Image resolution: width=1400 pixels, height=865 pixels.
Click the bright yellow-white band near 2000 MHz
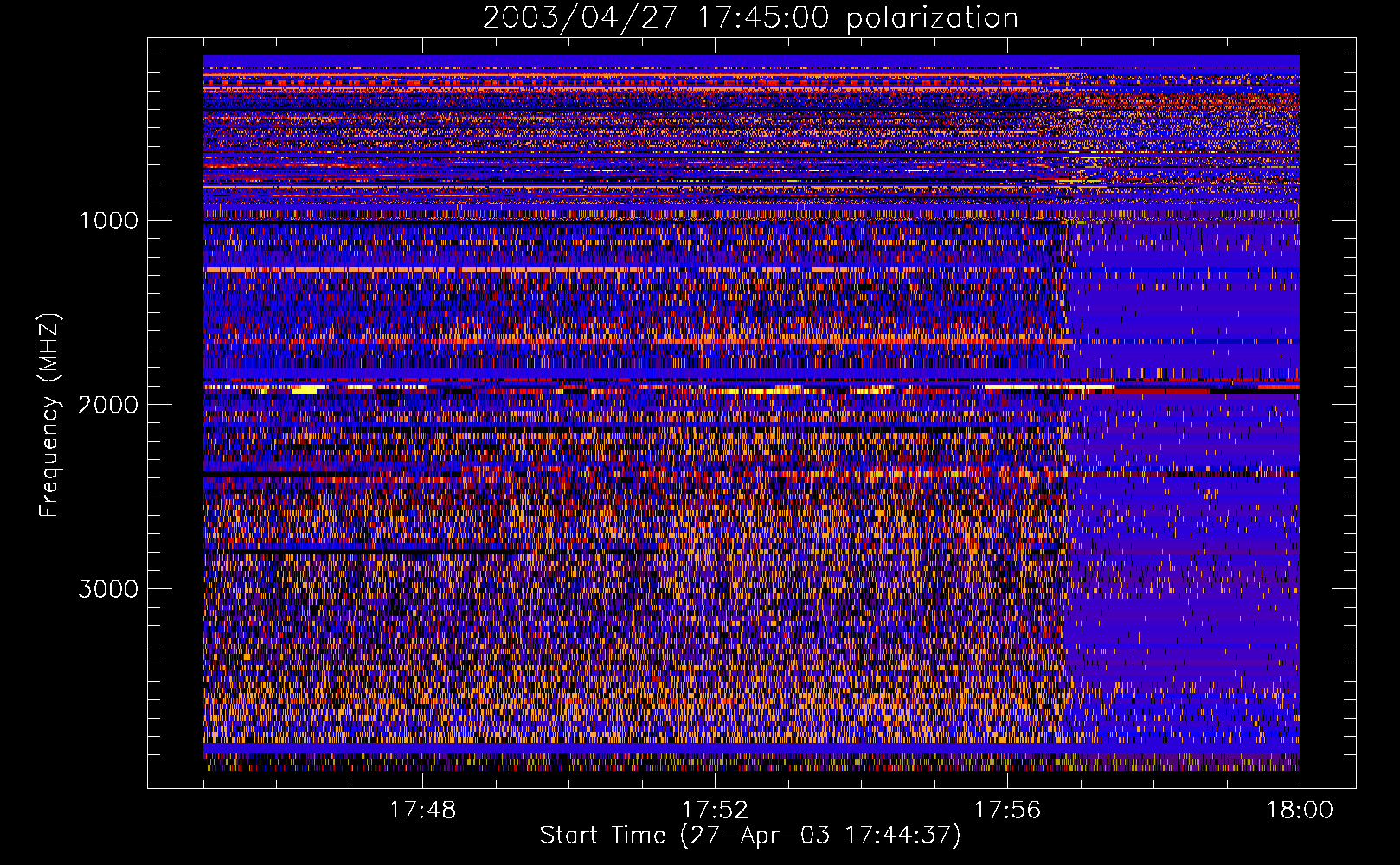pos(751,388)
